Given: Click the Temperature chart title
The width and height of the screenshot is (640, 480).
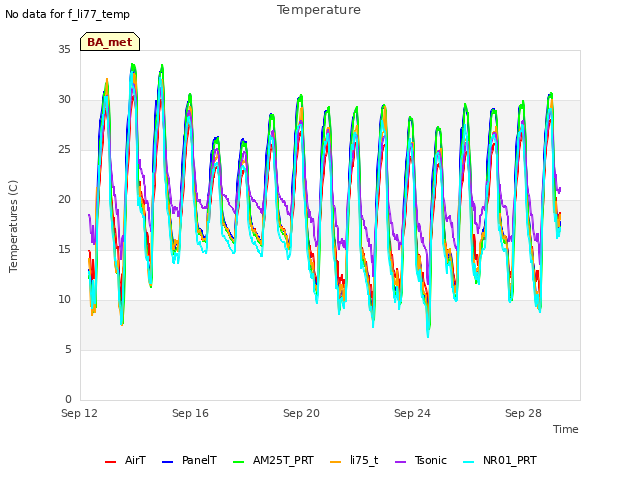Looking at the screenshot, I should click(x=319, y=10).
